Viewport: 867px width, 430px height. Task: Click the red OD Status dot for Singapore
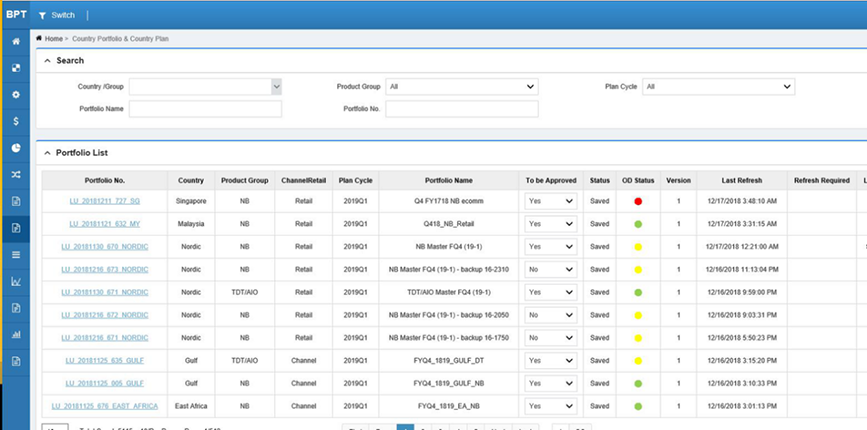click(638, 202)
